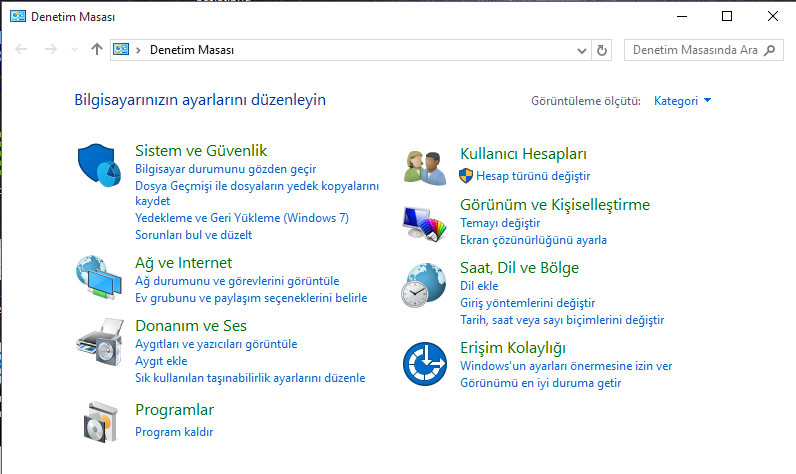
Task: Click the search magnifier icon
Action: coord(770,50)
